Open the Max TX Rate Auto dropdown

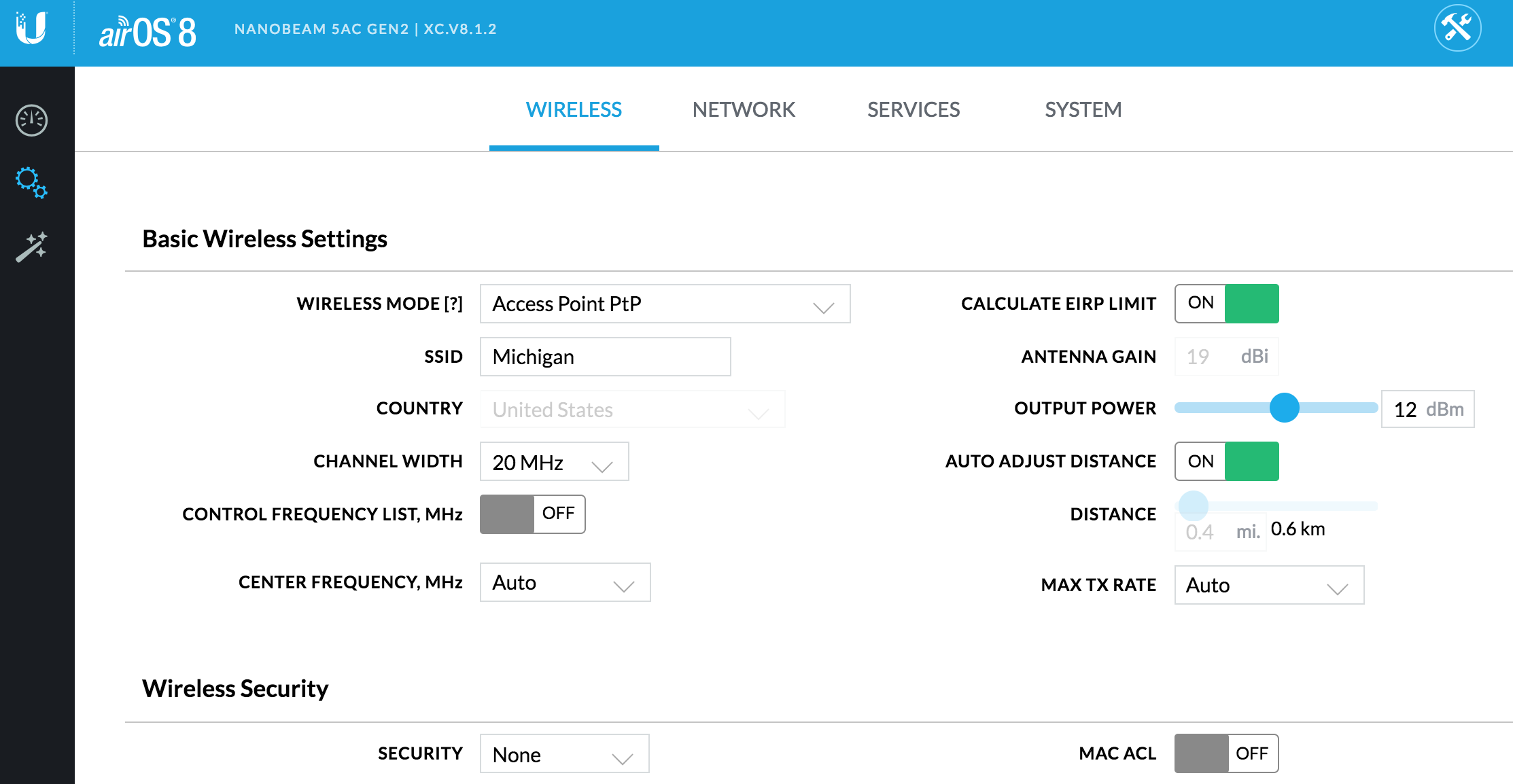[x=1269, y=585]
